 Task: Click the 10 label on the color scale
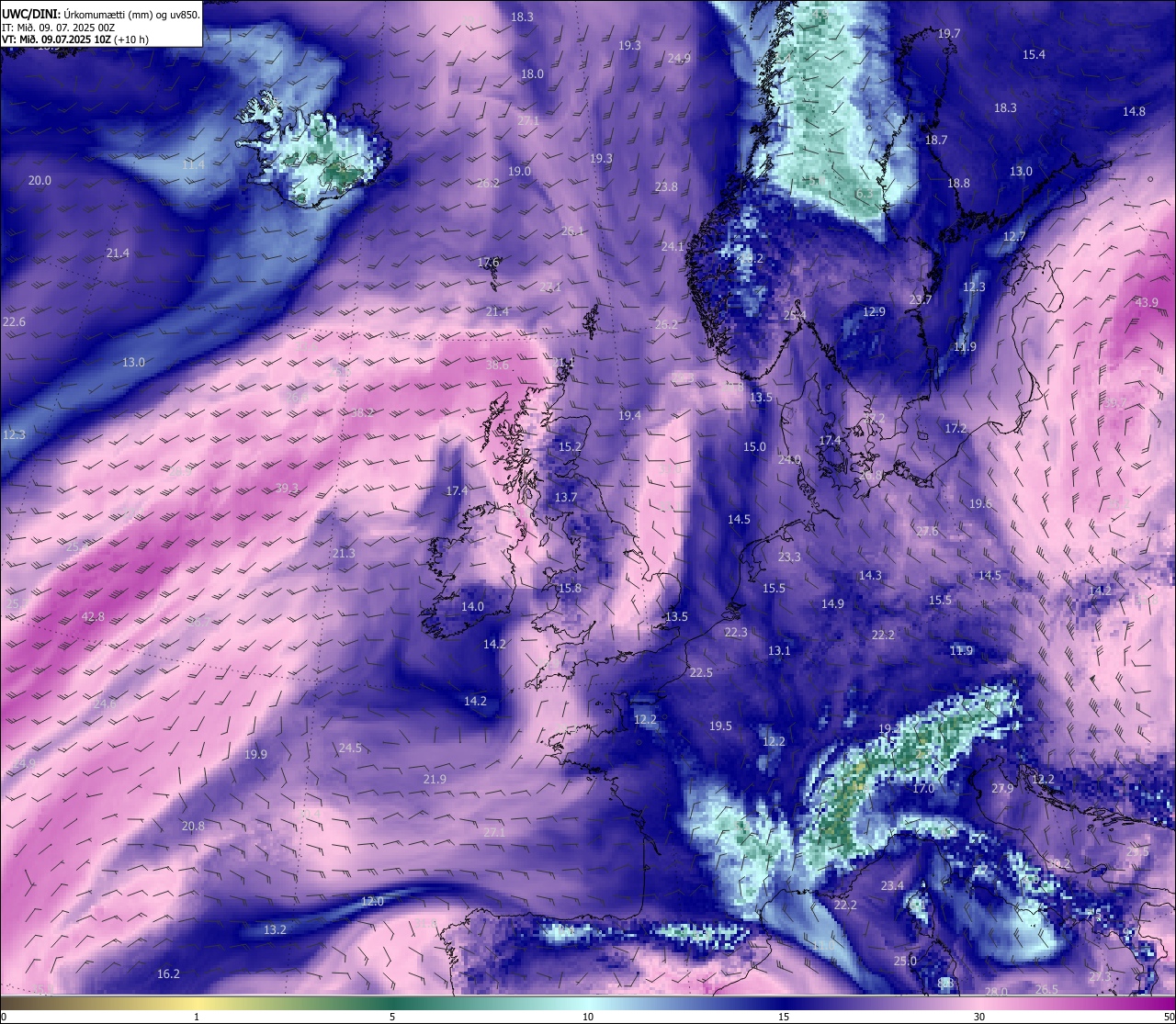tap(588, 1017)
